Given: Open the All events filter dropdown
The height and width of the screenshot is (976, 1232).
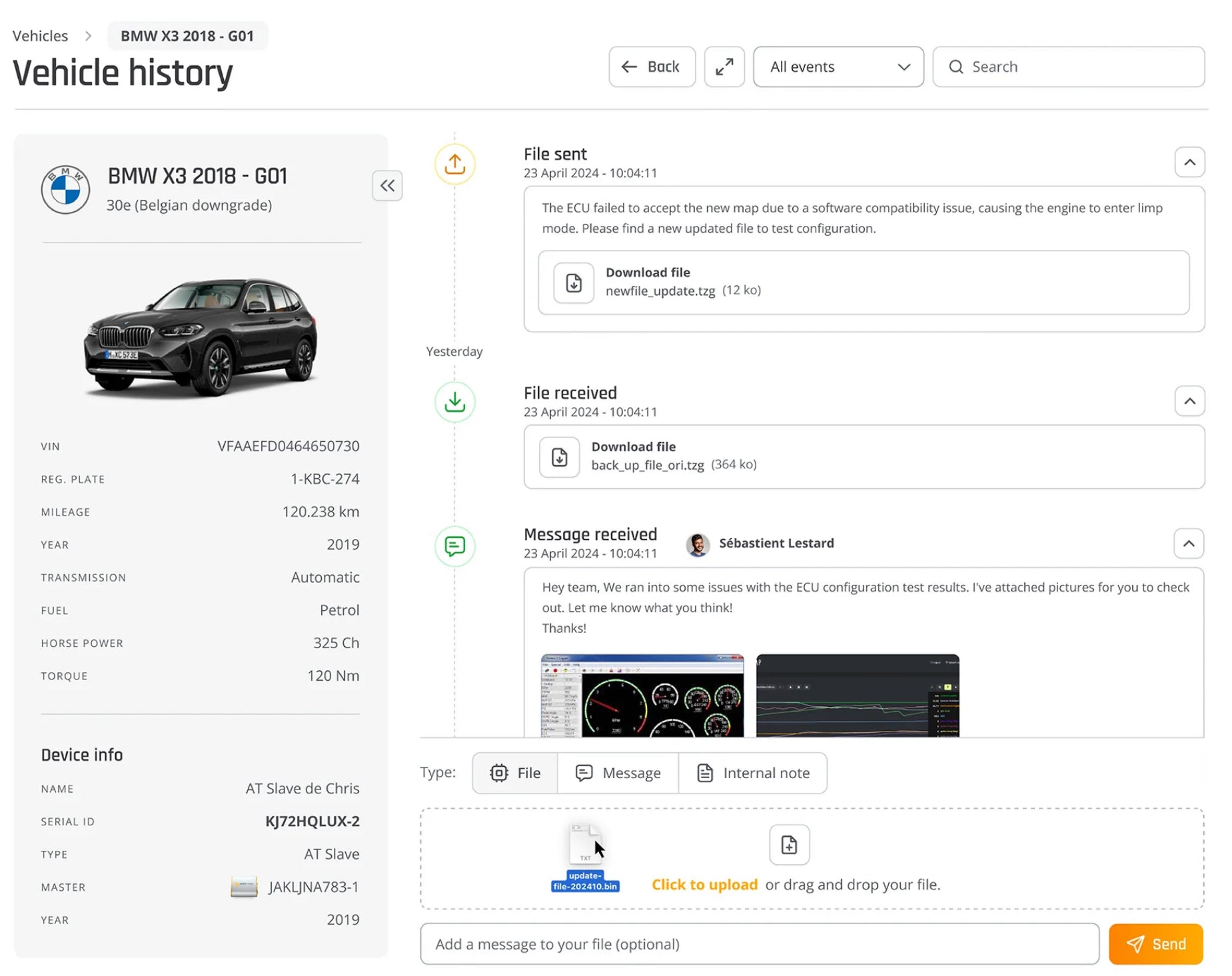Looking at the screenshot, I should point(838,67).
